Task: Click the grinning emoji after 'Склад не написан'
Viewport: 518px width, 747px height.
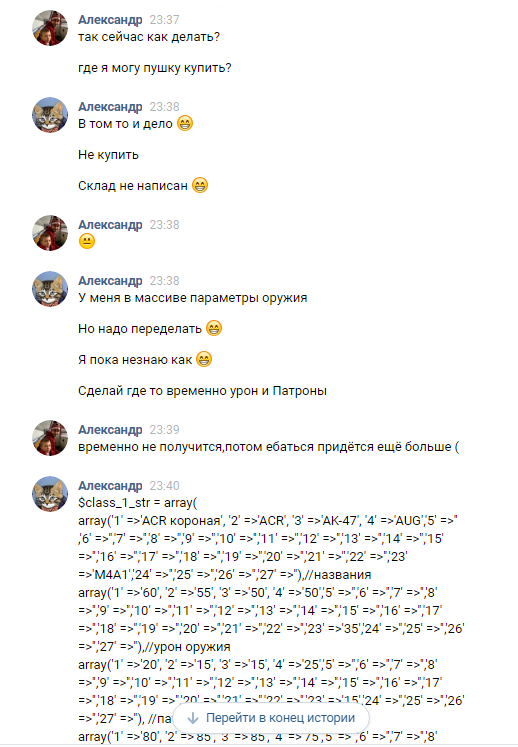Action: click(x=200, y=185)
